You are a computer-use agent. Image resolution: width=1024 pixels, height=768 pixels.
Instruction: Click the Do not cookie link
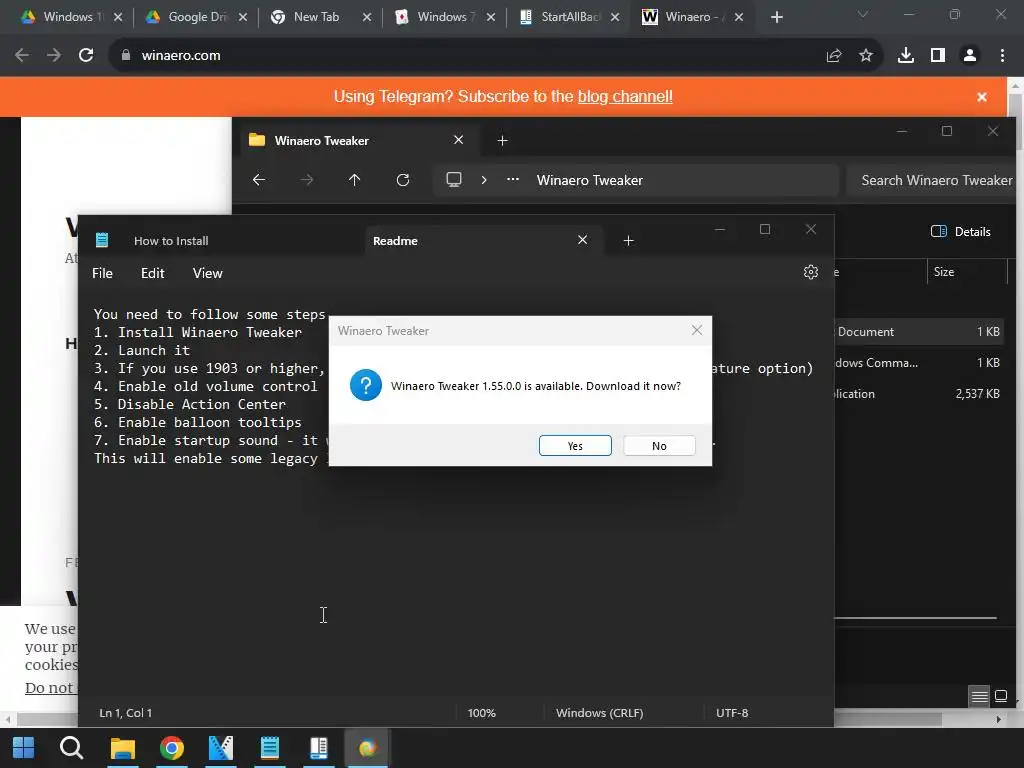(x=50, y=688)
